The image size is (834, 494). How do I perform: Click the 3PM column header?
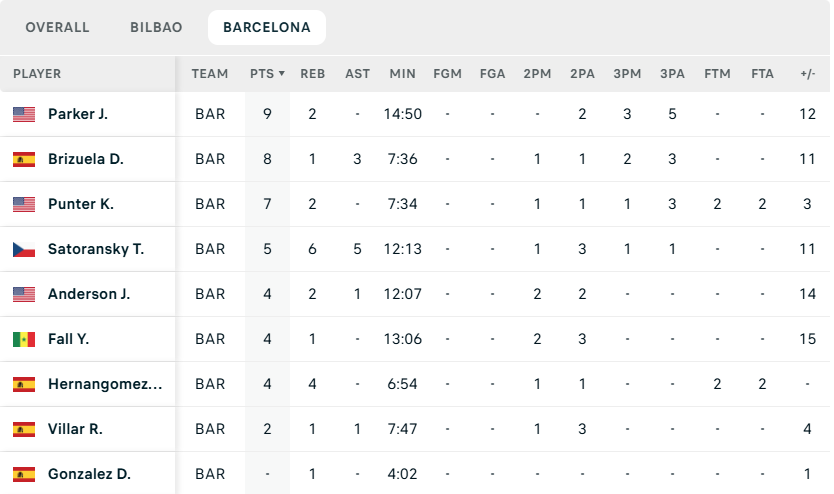pos(627,74)
